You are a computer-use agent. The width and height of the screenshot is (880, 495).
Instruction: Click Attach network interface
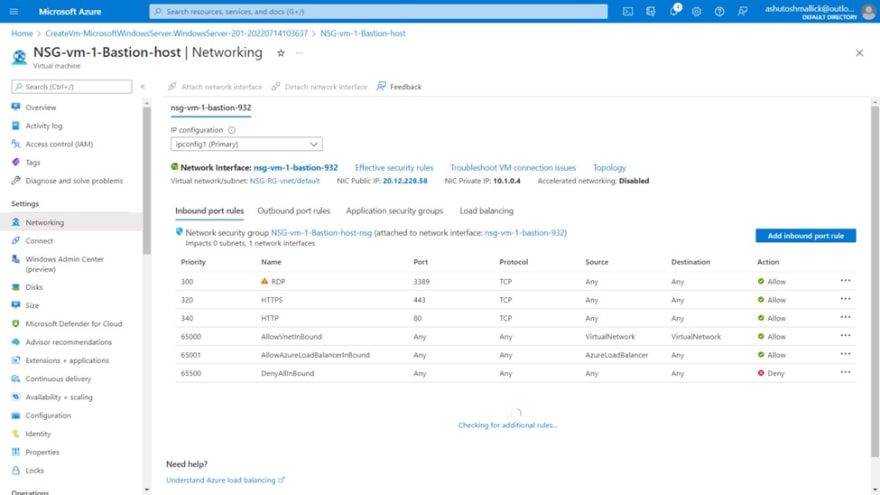(x=215, y=86)
